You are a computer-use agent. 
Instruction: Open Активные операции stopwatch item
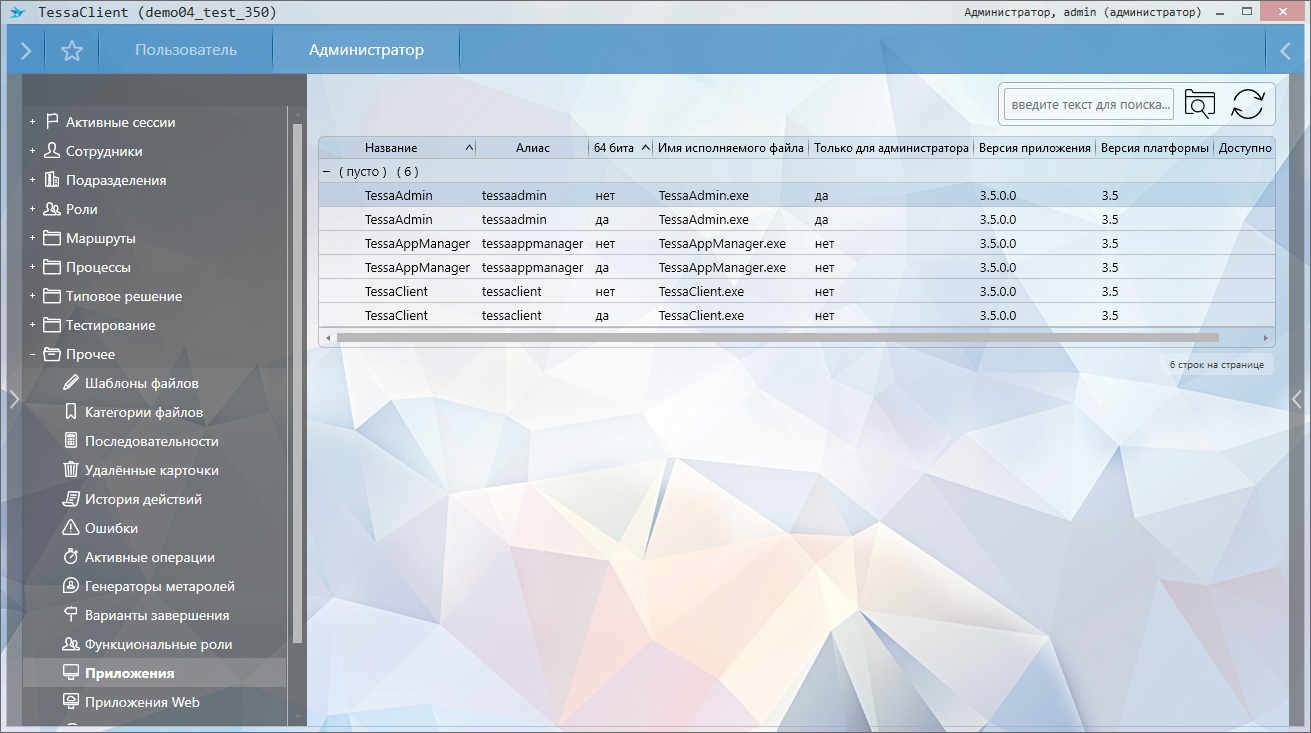(149, 557)
